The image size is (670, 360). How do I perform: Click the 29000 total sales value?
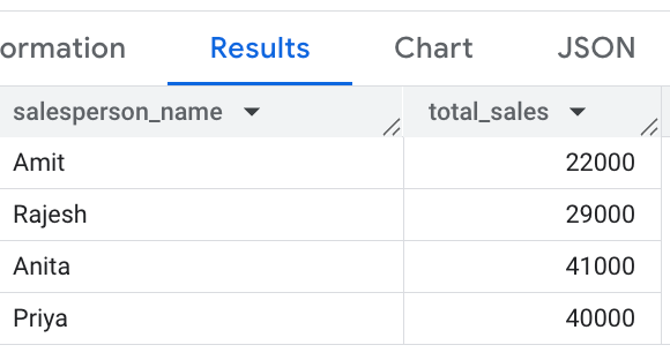click(x=600, y=214)
